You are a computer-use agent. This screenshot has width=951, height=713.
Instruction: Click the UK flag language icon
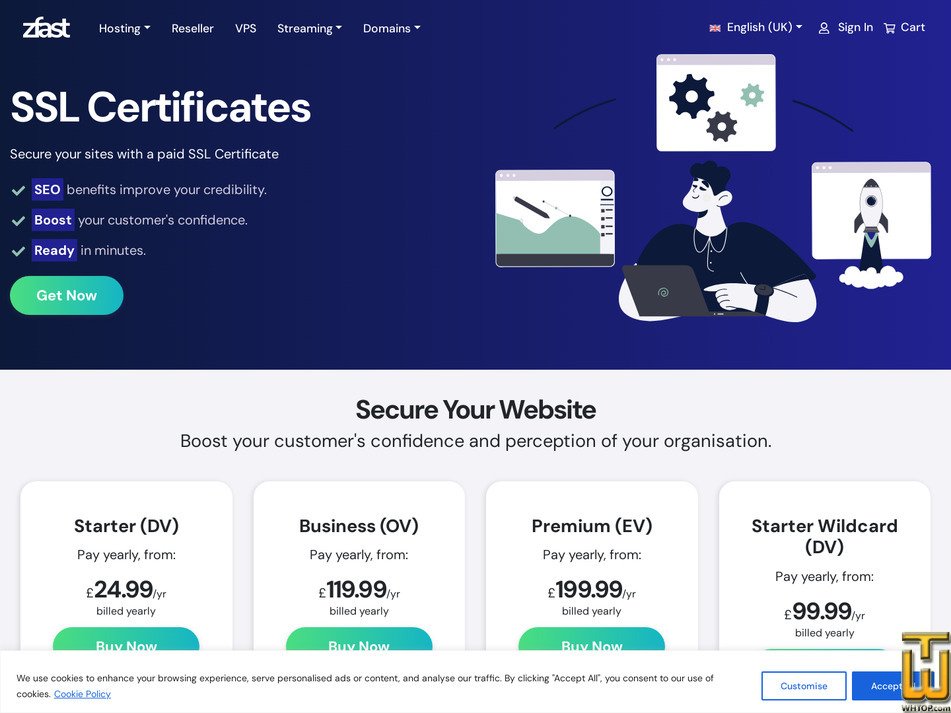coord(715,28)
